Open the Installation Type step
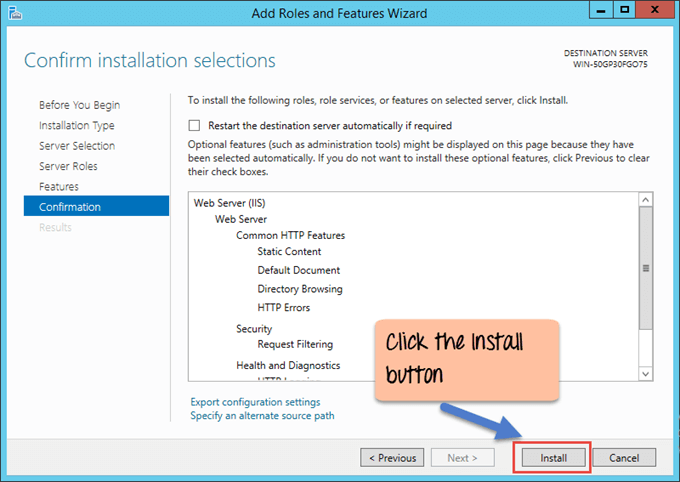Image resolution: width=680 pixels, height=482 pixels. 76,126
